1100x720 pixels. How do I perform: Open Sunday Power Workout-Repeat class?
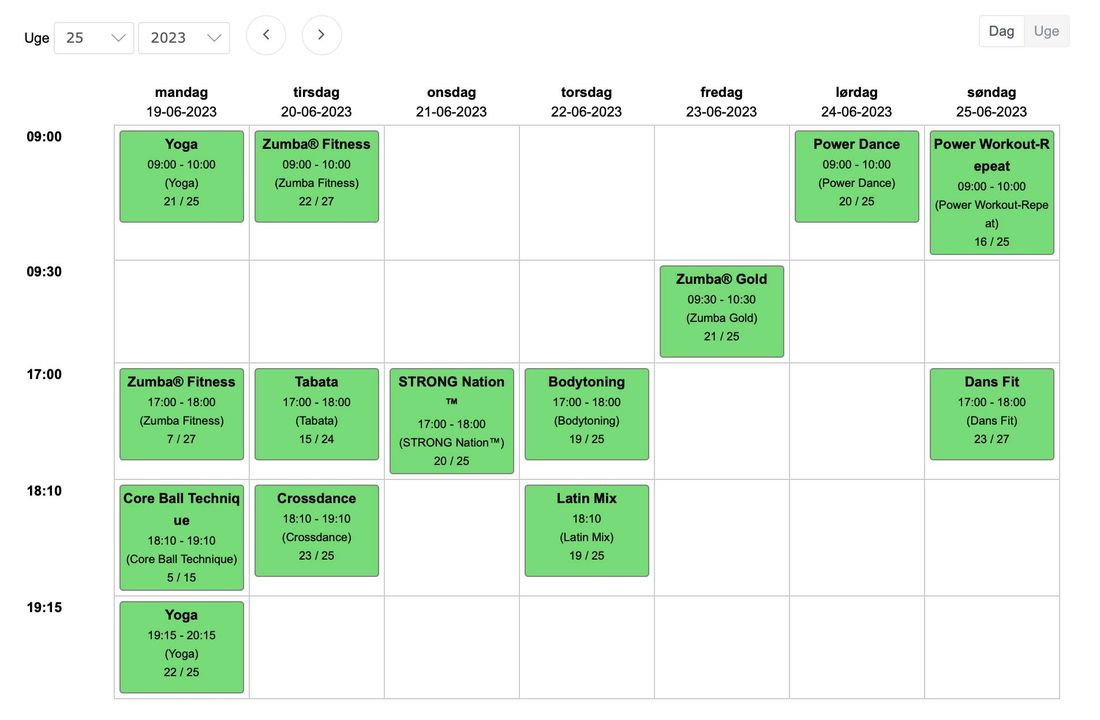[x=992, y=192]
